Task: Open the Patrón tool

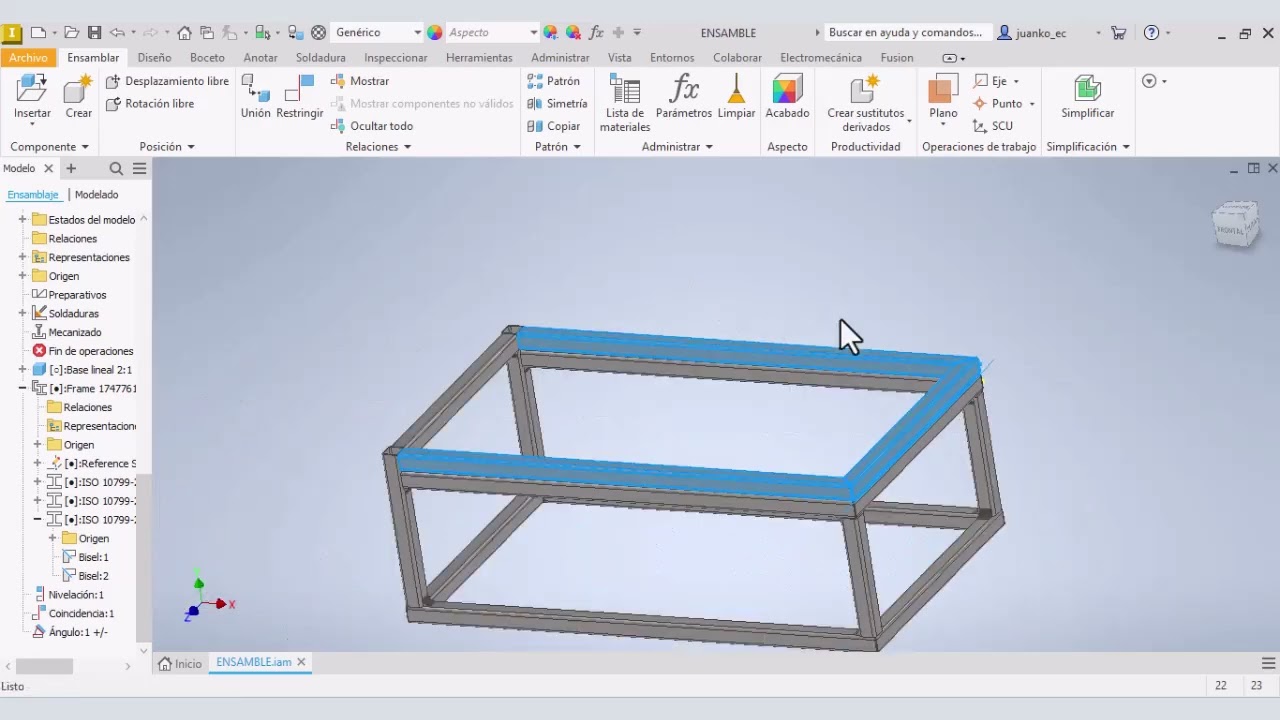Action: coord(553,81)
